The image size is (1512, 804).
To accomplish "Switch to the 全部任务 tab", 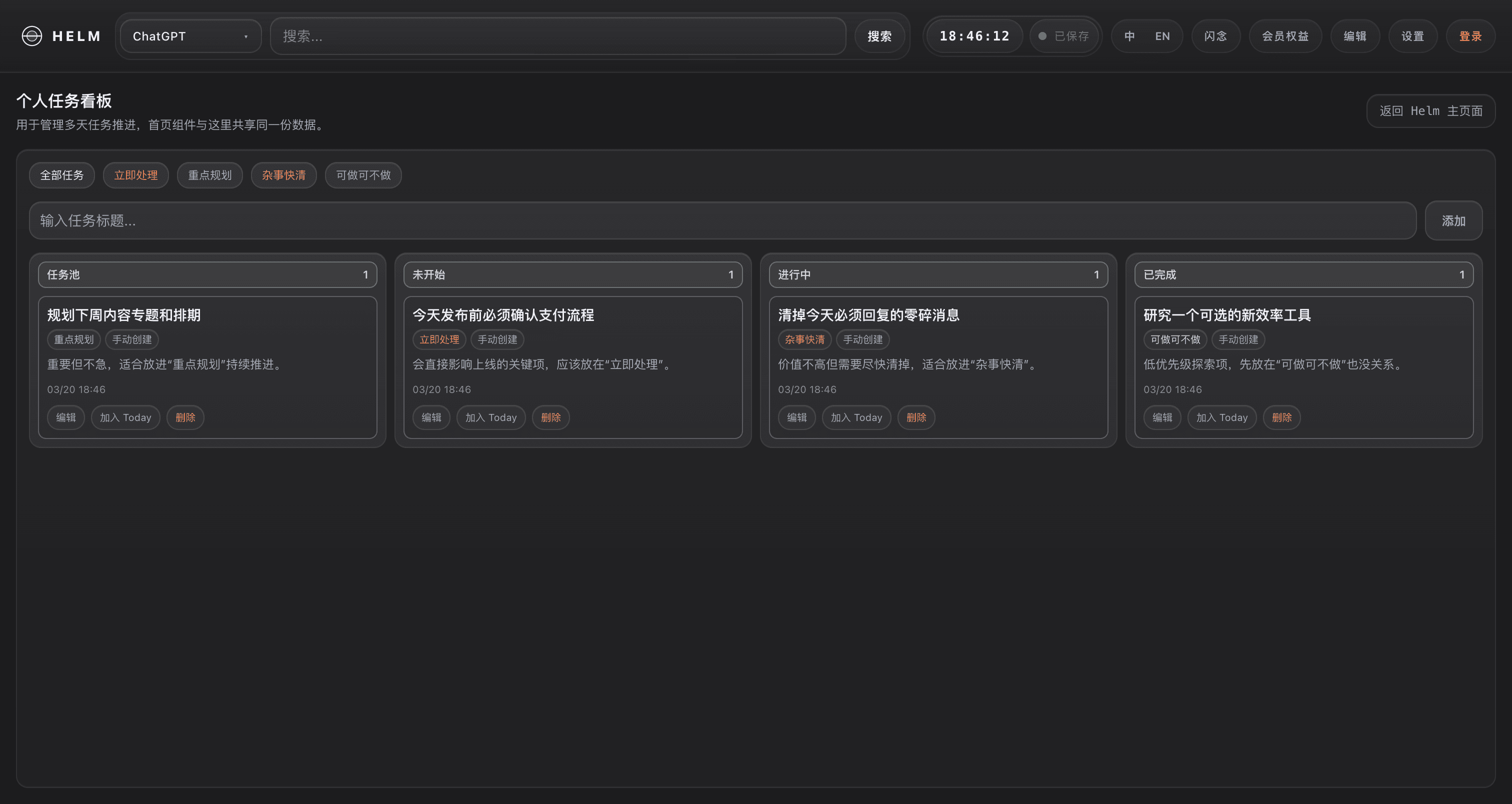I will [61, 175].
